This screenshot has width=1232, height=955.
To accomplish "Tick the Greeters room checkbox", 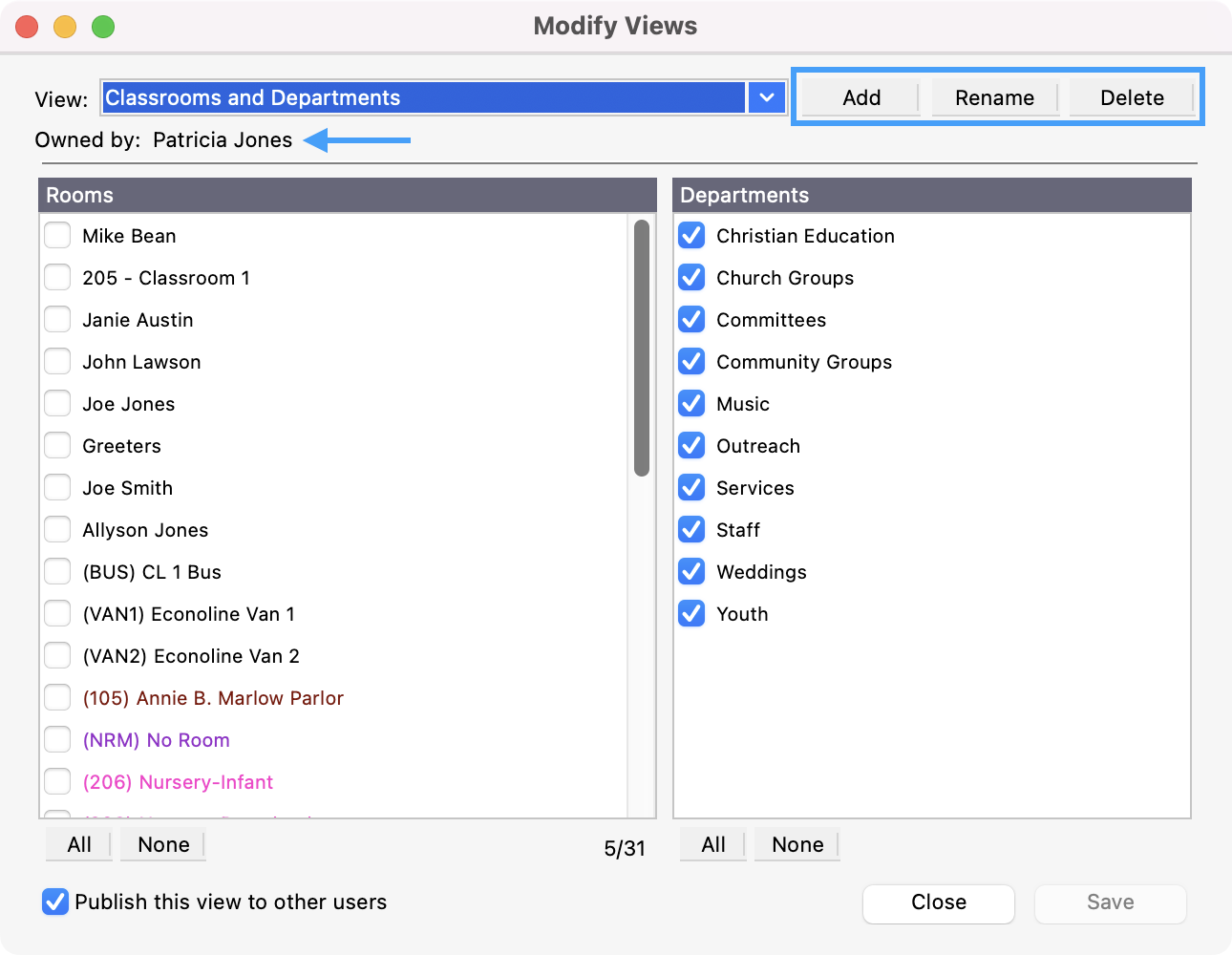I will pyautogui.click(x=58, y=446).
